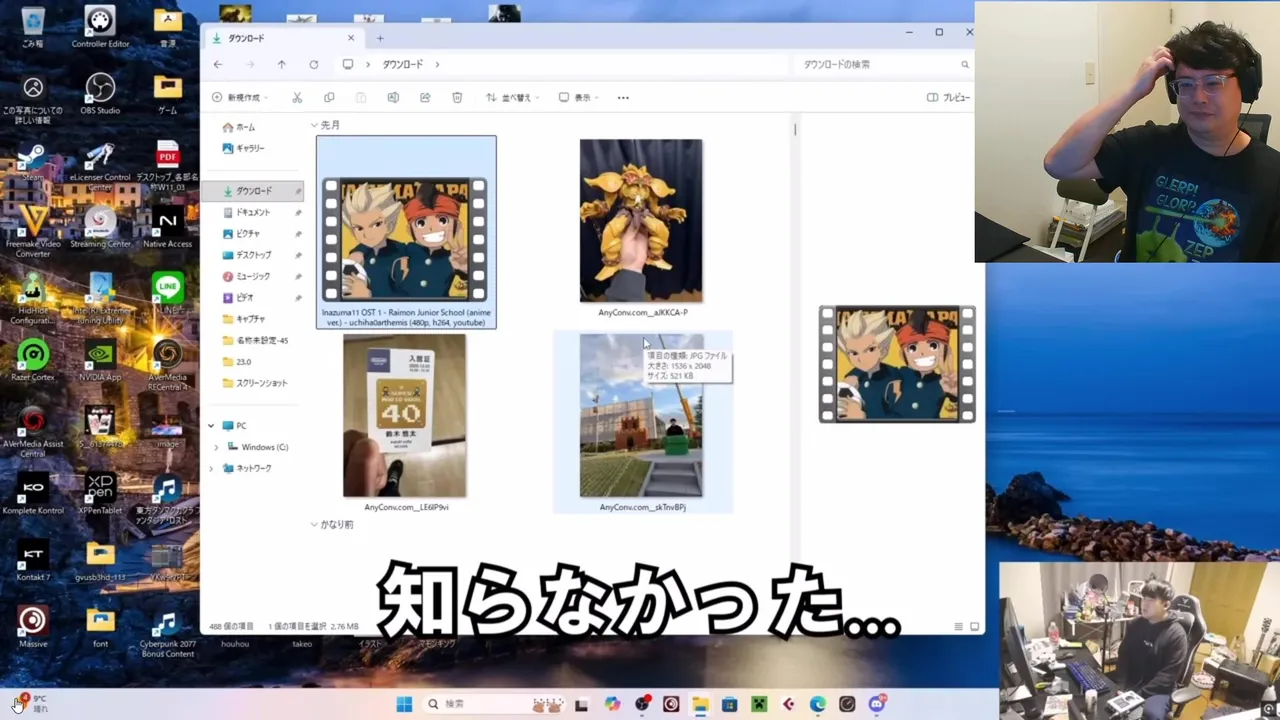Select ホーム in navigation pane
The height and width of the screenshot is (720, 1280).
point(240,127)
